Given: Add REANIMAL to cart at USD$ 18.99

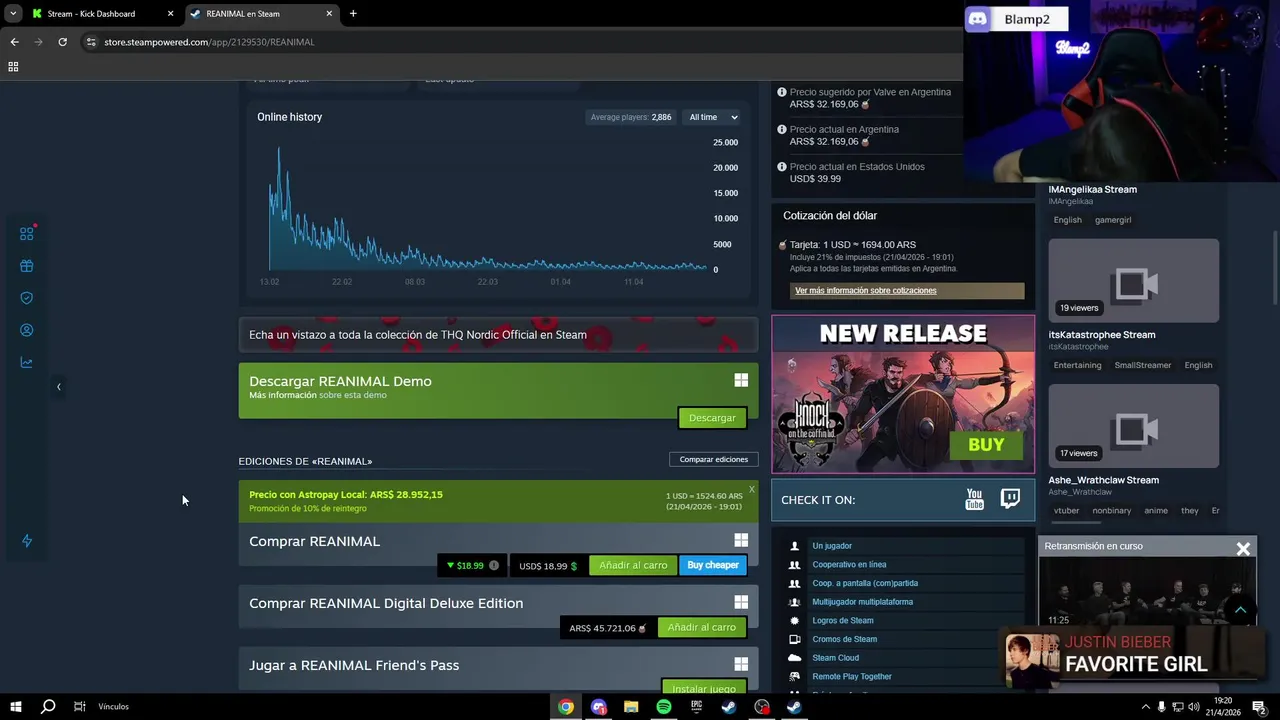Looking at the screenshot, I should coord(633,565).
